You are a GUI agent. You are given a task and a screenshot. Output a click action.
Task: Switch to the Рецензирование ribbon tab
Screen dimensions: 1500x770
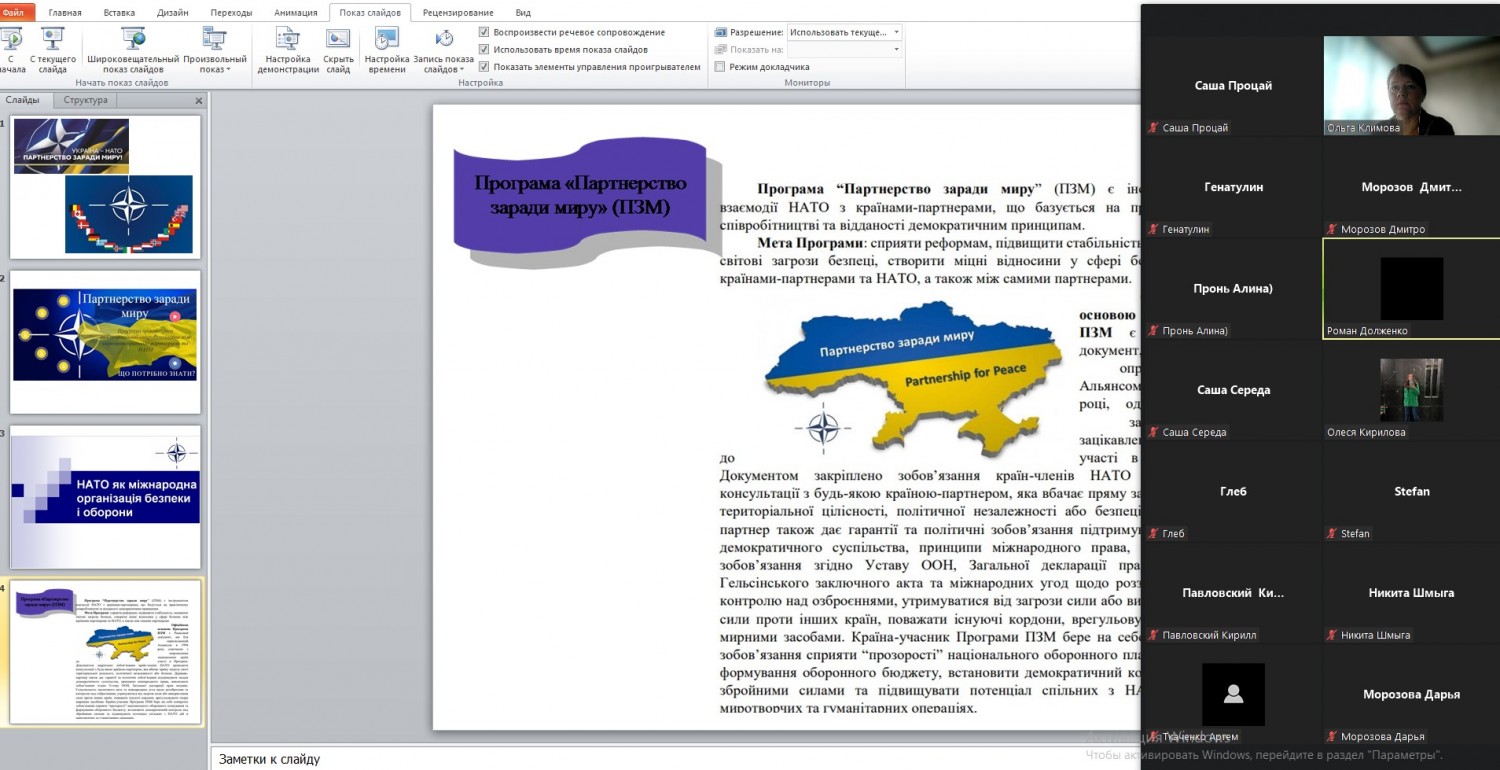tap(457, 13)
